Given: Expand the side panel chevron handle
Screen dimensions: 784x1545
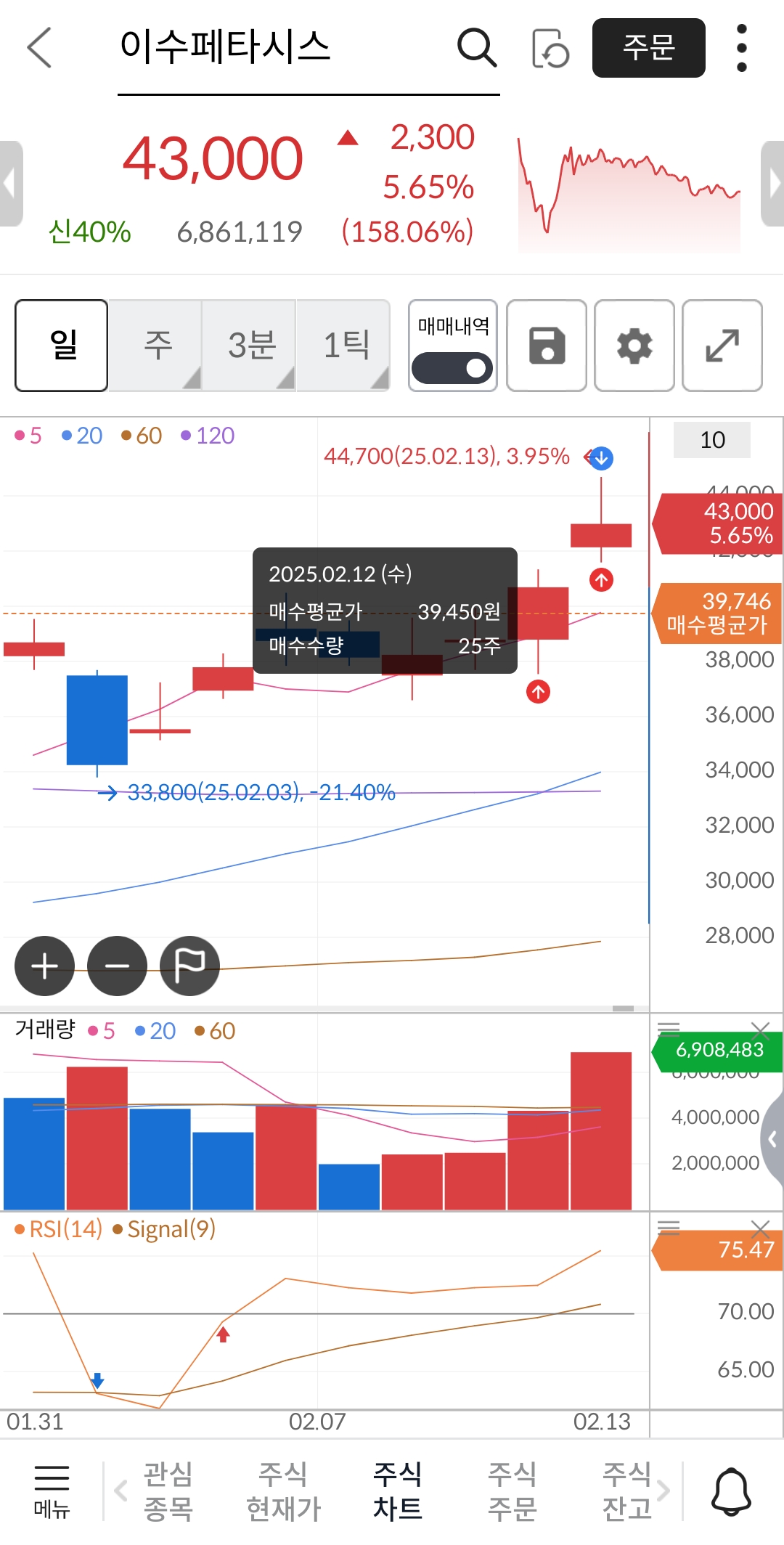Looking at the screenshot, I should [772, 1140].
